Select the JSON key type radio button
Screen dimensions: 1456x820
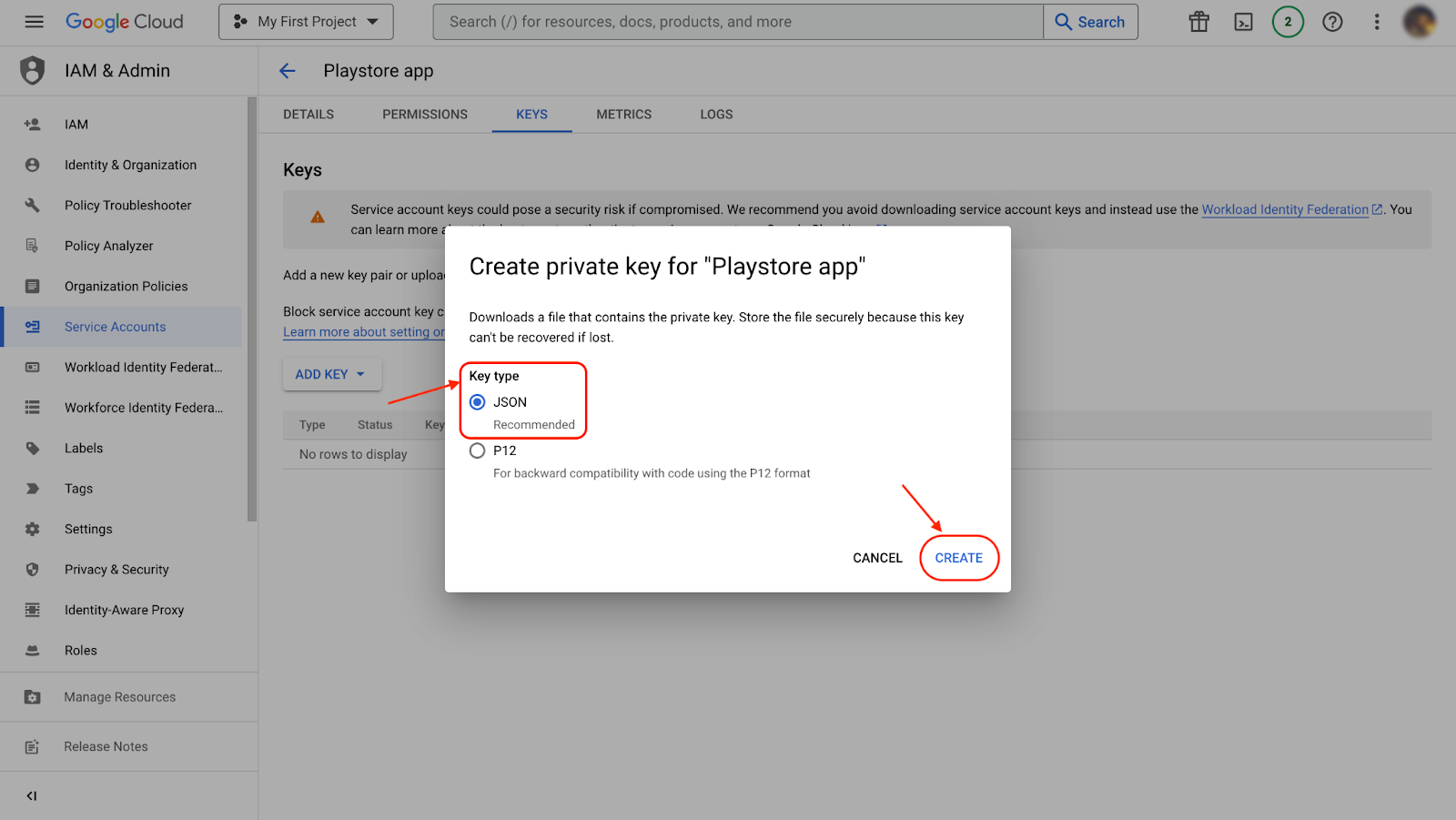[478, 402]
